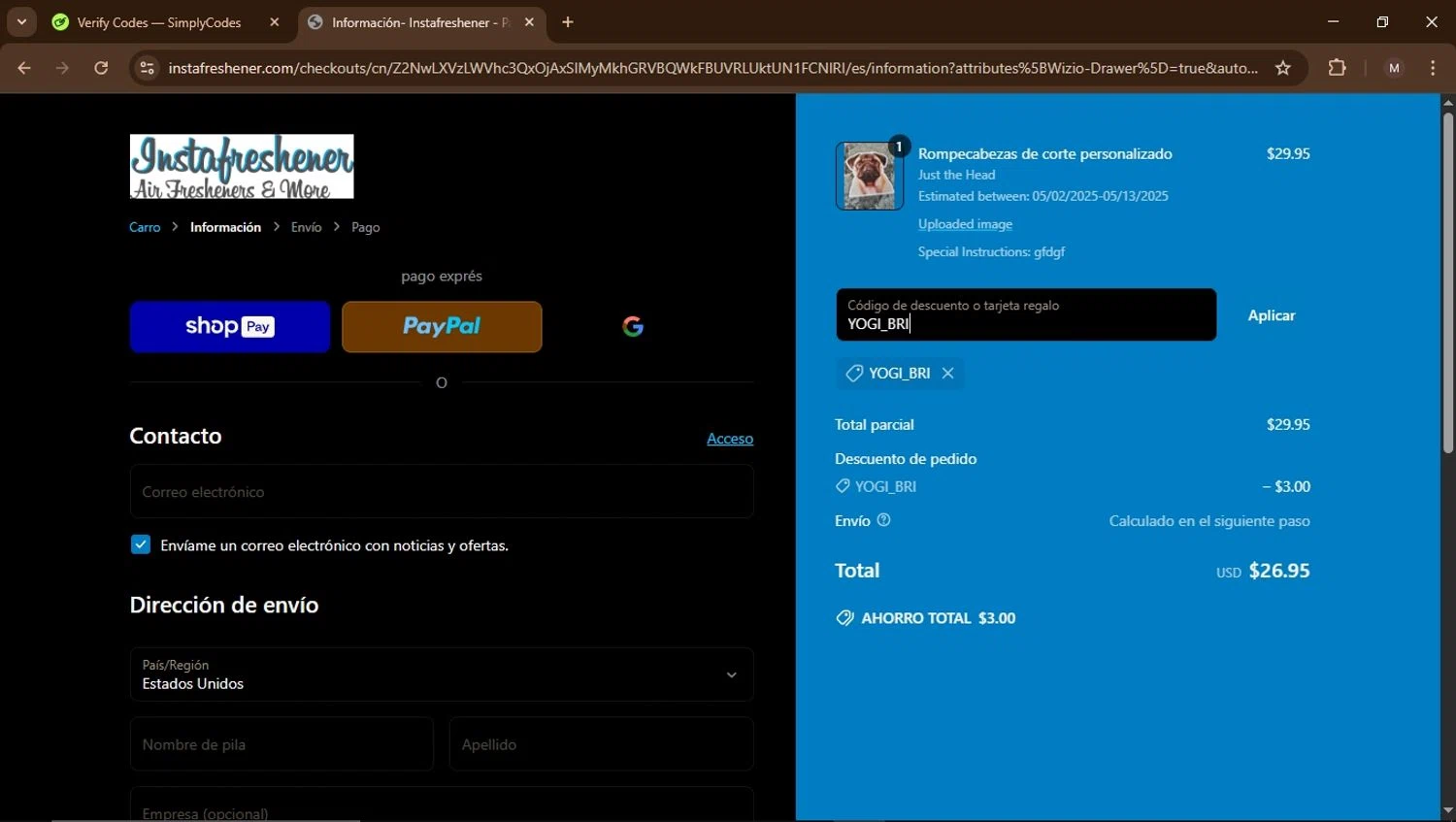Click the browser forward arrow
The width and height of the screenshot is (1456, 822).
tap(62, 68)
